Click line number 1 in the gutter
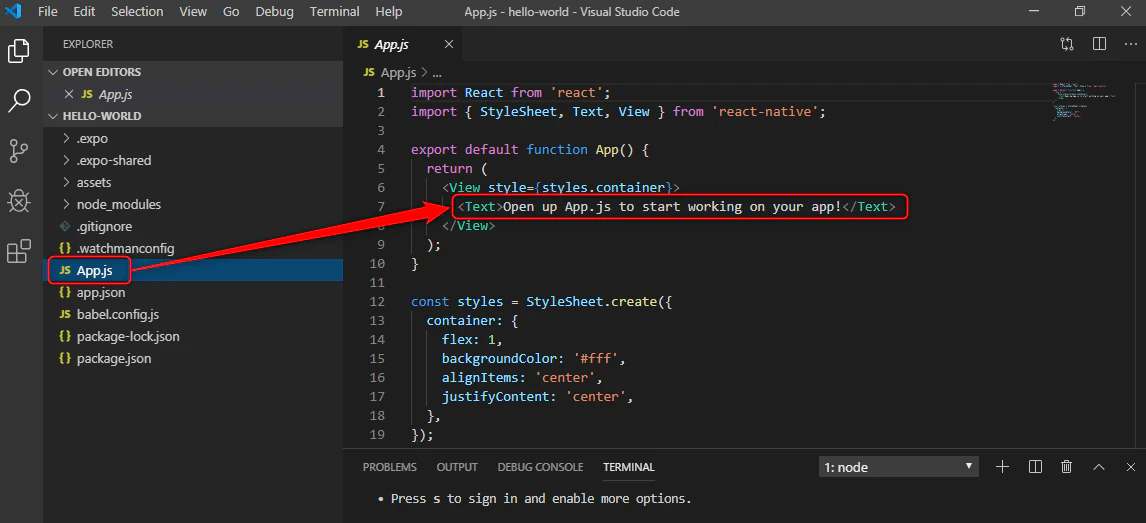This screenshot has height=523, width=1146. tap(381, 93)
